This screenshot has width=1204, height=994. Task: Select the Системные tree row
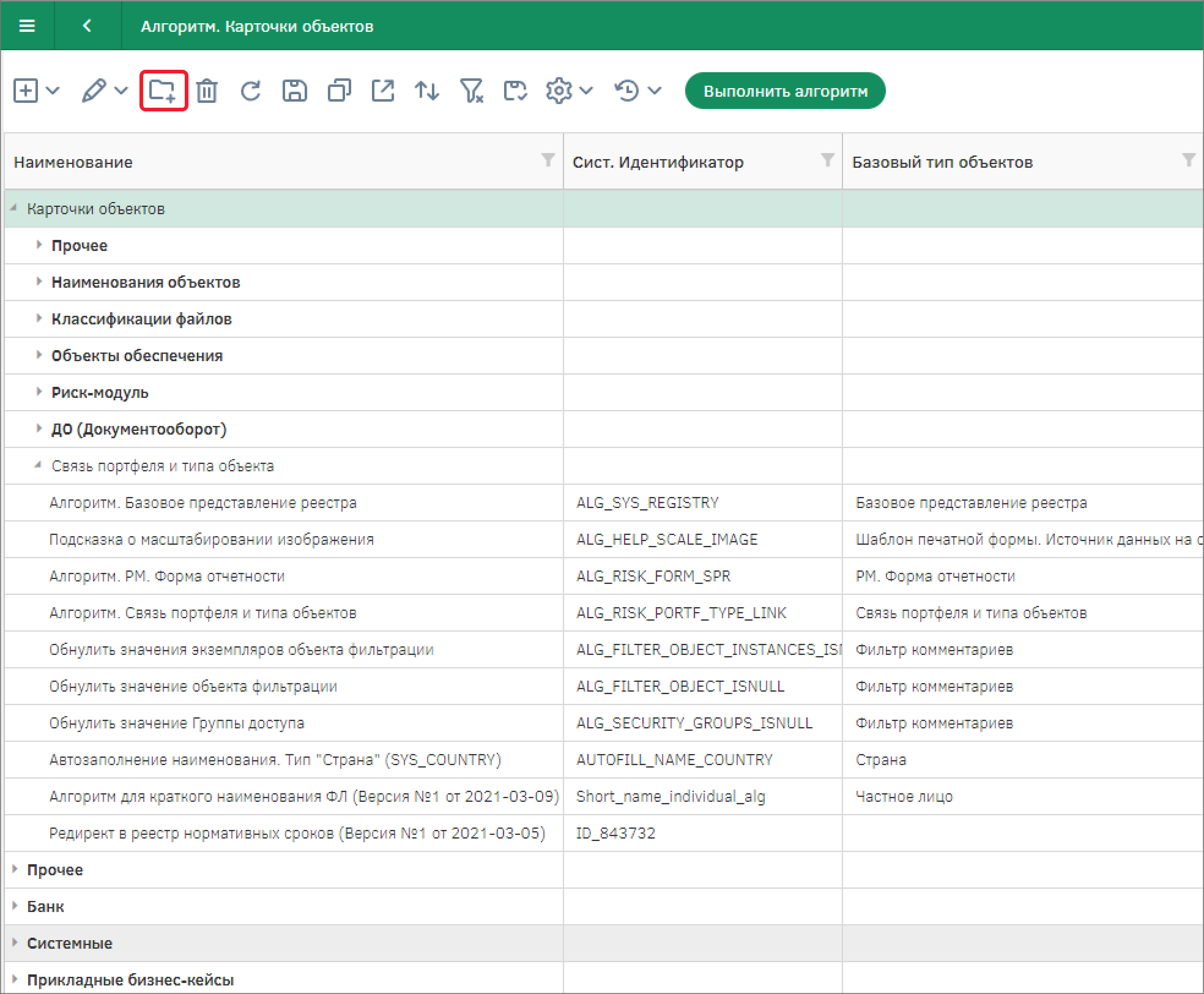pos(70,943)
